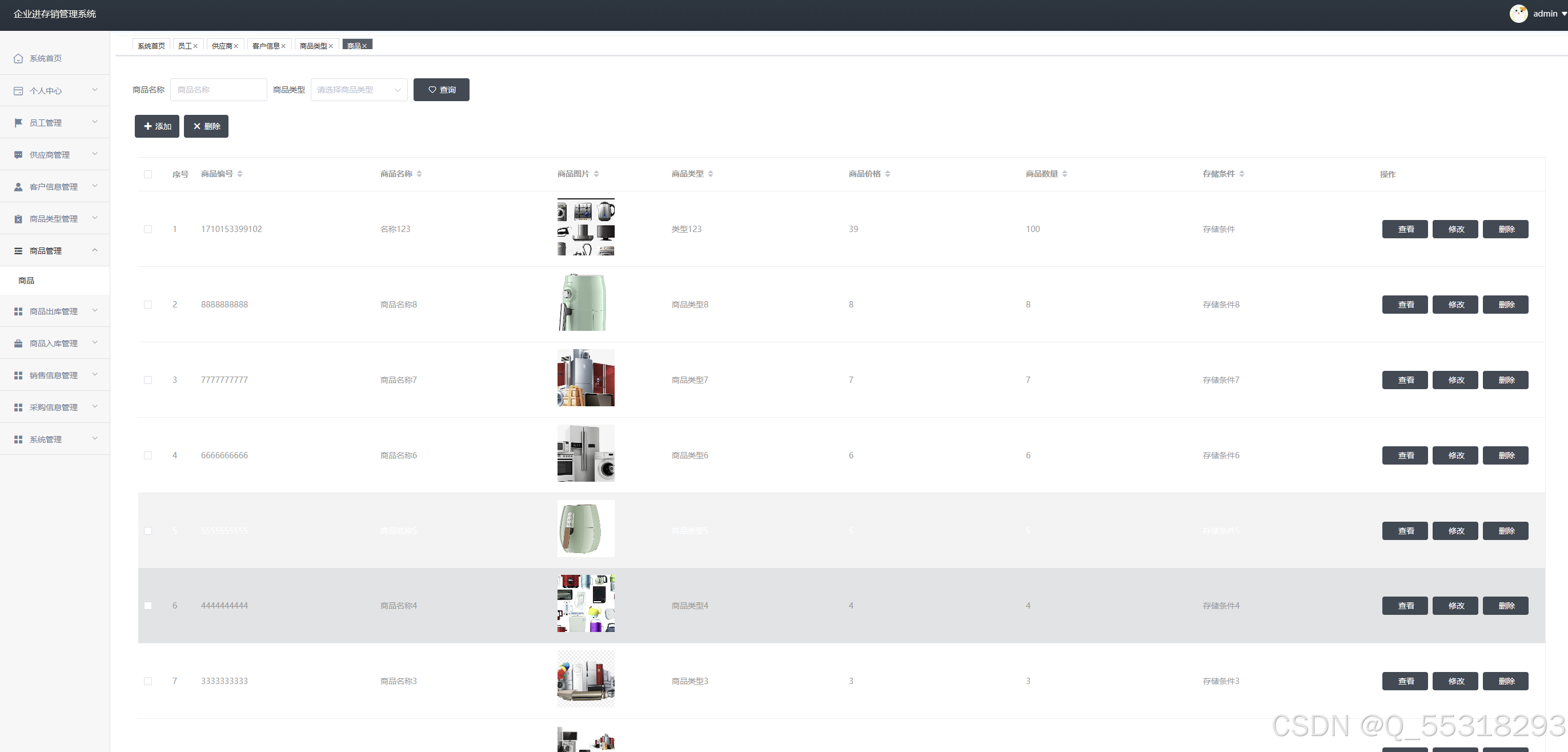Switch to the 商品类型 tab
The image size is (1568, 752).
(313, 46)
